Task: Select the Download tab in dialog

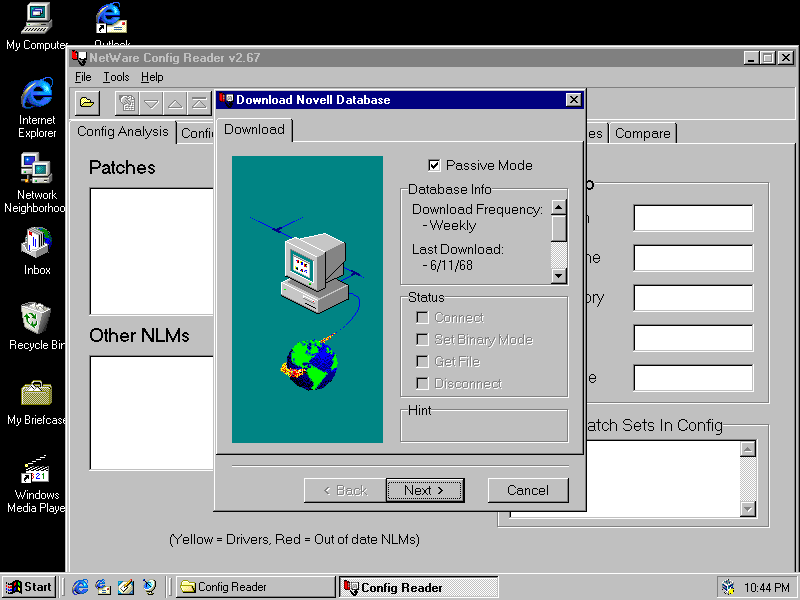Action: pyautogui.click(x=254, y=130)
